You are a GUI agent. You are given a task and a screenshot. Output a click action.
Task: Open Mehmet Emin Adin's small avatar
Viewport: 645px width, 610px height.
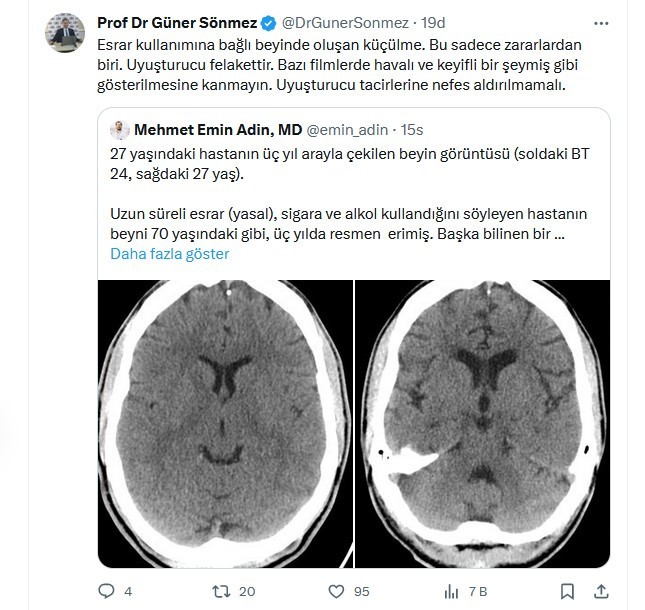[x=120, y=130]
